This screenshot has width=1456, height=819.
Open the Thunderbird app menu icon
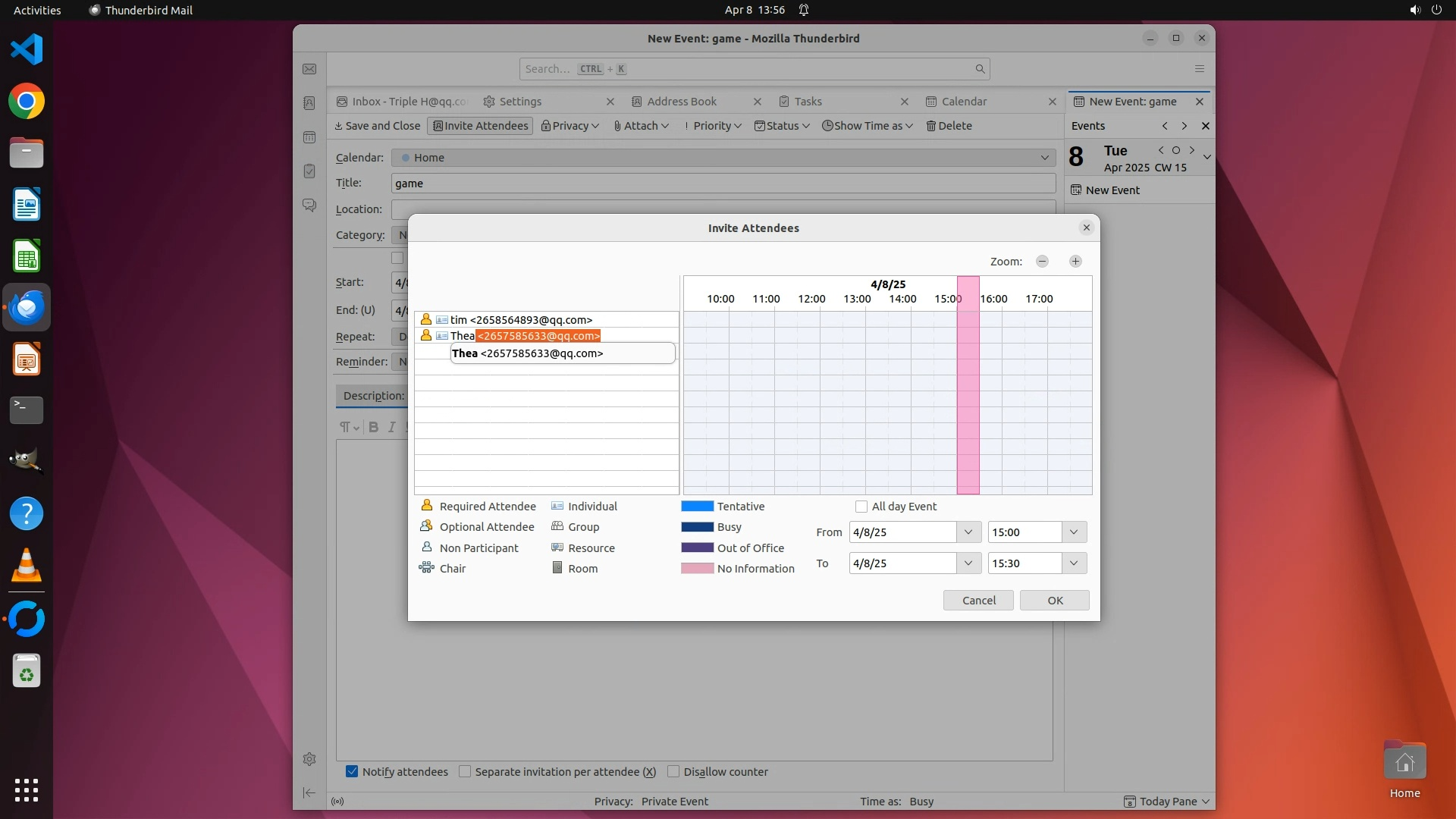pos(1199,69)
